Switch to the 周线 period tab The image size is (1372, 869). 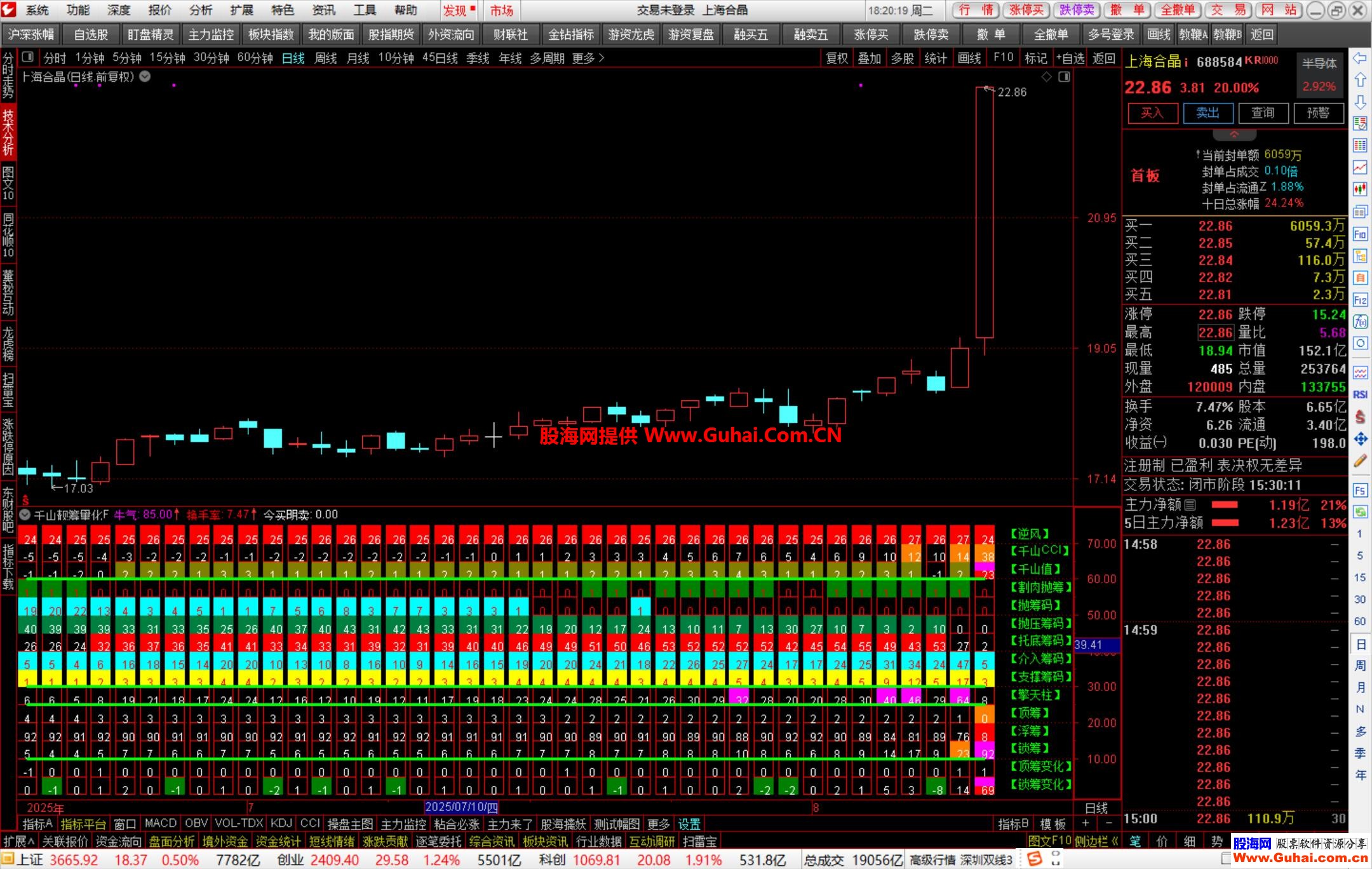(326, 58)
